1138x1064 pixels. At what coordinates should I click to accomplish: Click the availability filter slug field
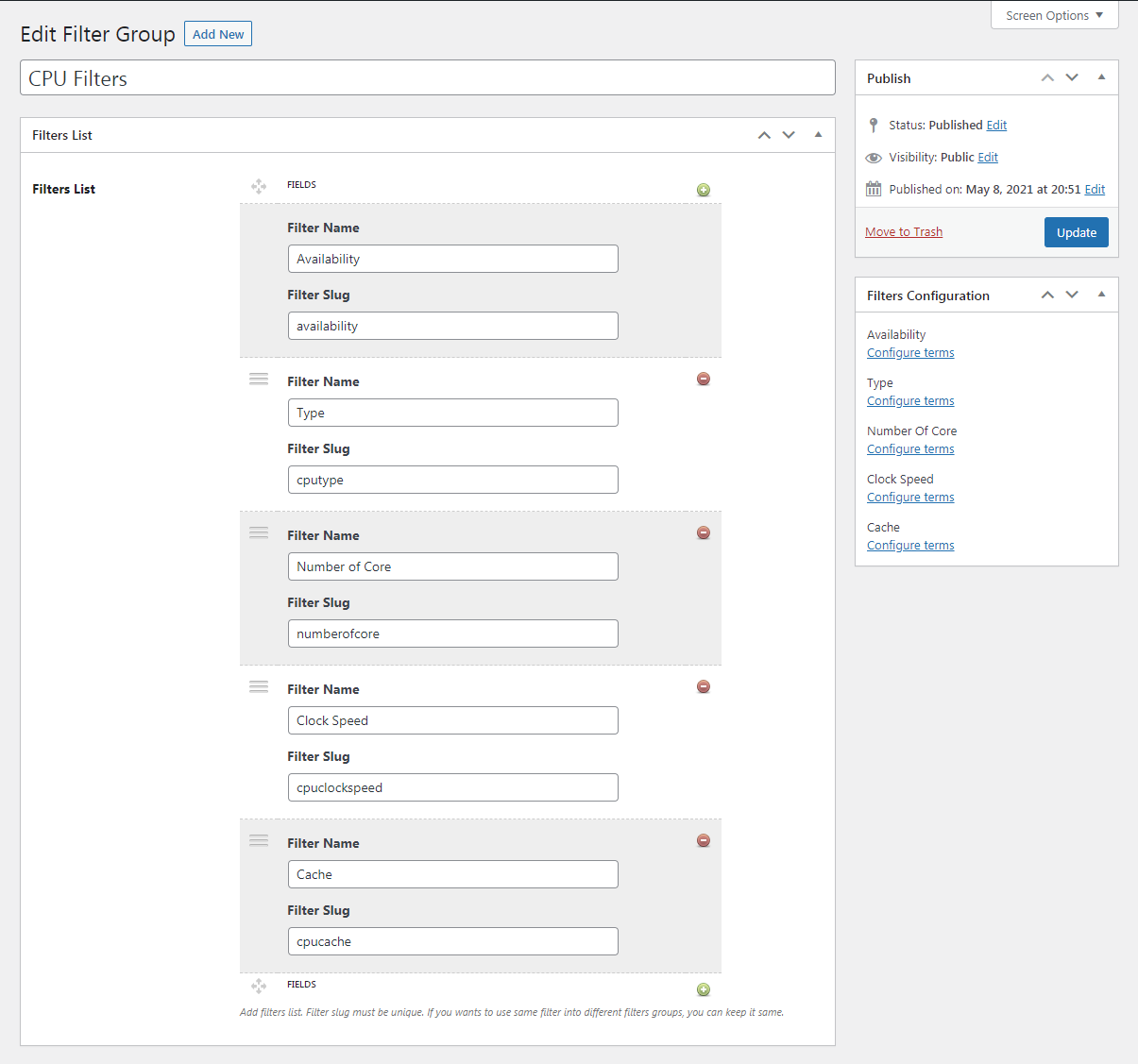tap(453, 326)
